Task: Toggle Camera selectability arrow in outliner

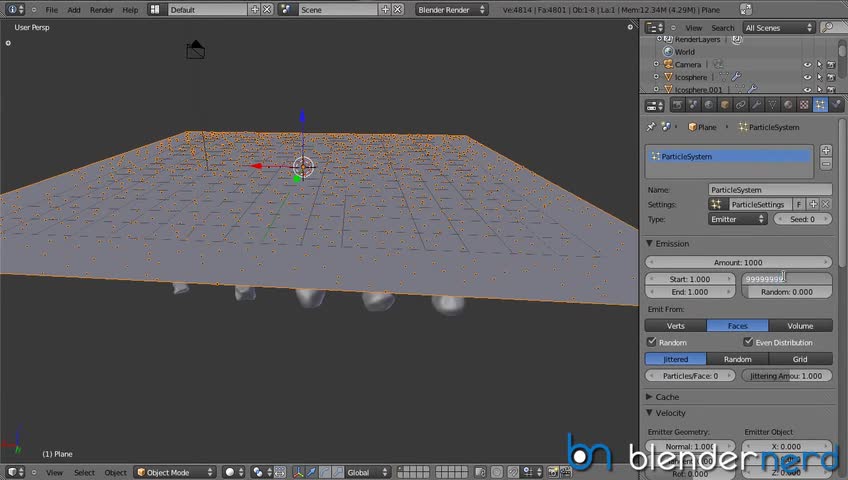Action: 819,64
